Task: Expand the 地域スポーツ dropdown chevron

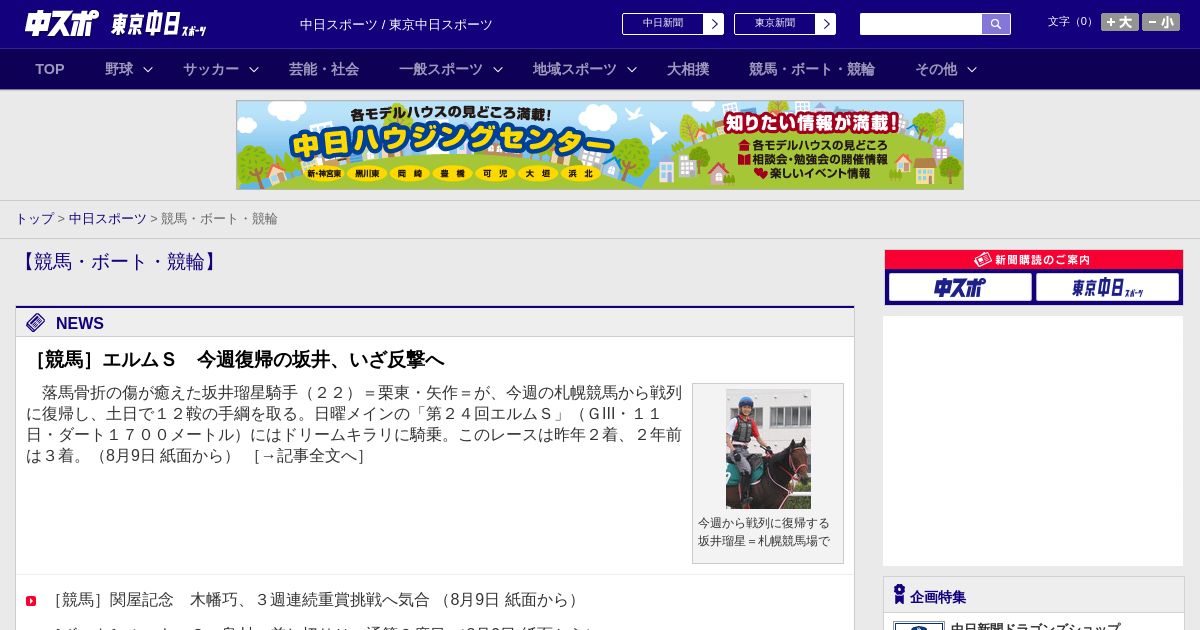Action: (x=632, y=70)
